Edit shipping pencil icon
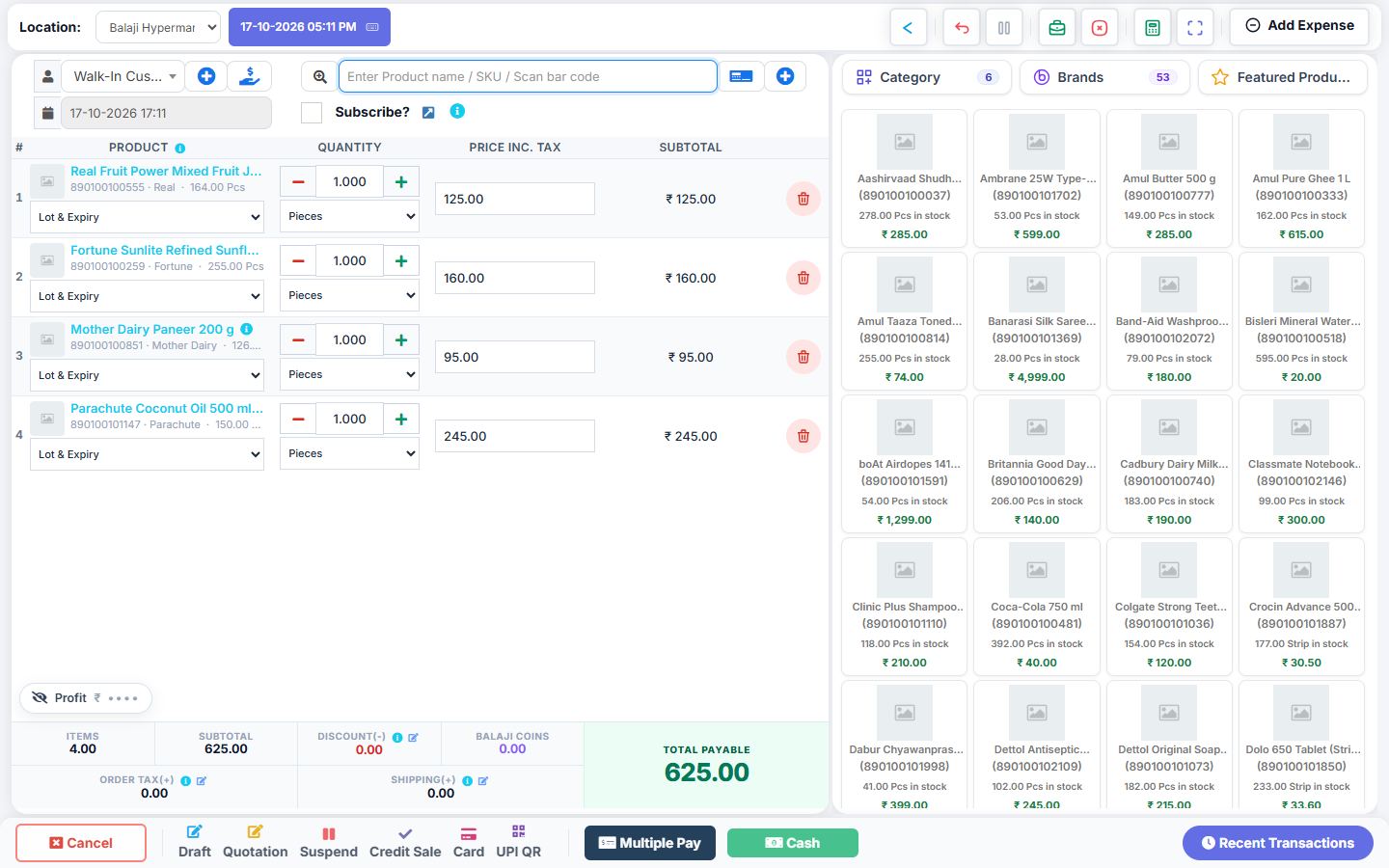Viewport: 1389px width, 868px height. click(x=483, y=780)
